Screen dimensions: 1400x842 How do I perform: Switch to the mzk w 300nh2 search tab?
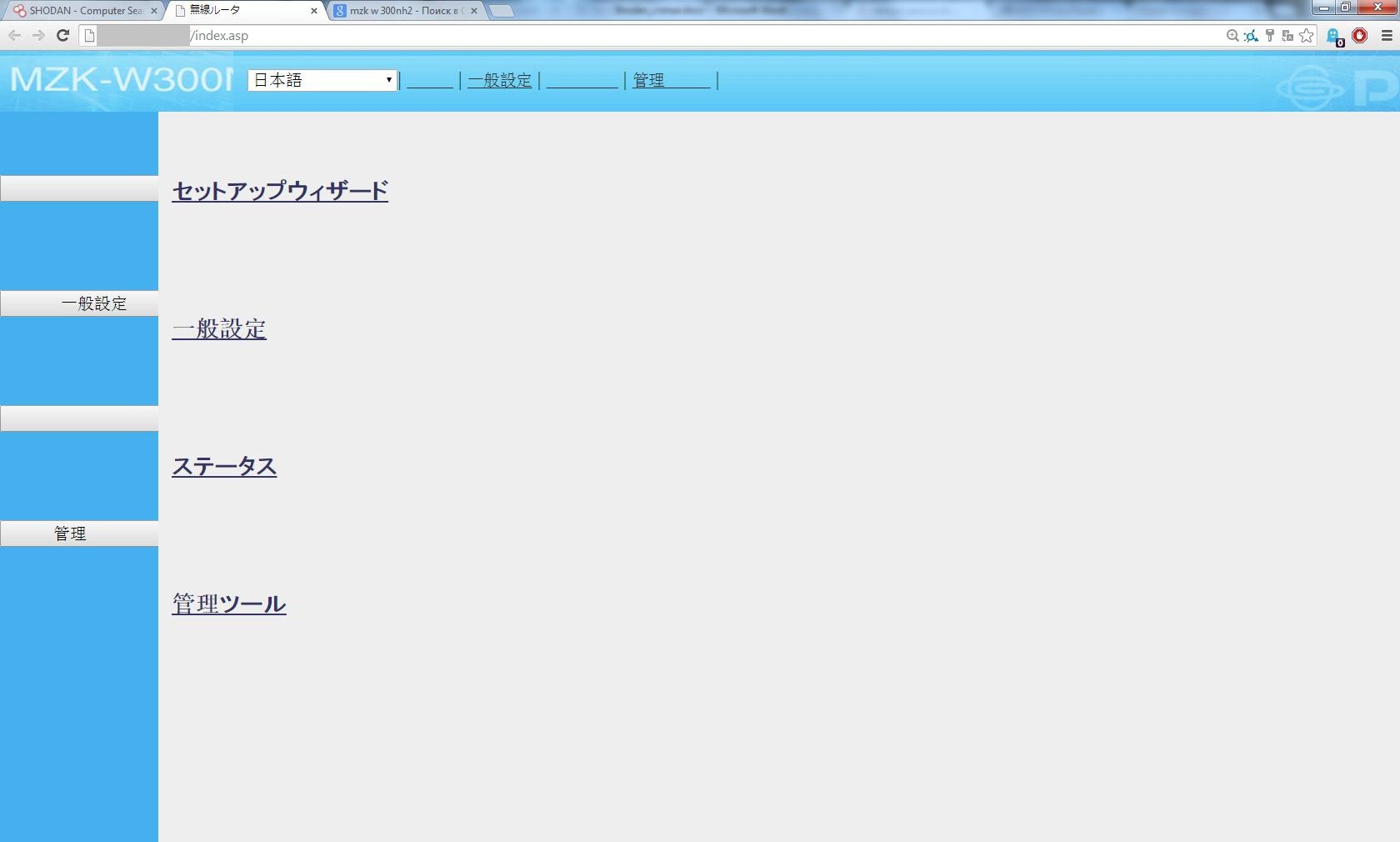tap(403, 11)
